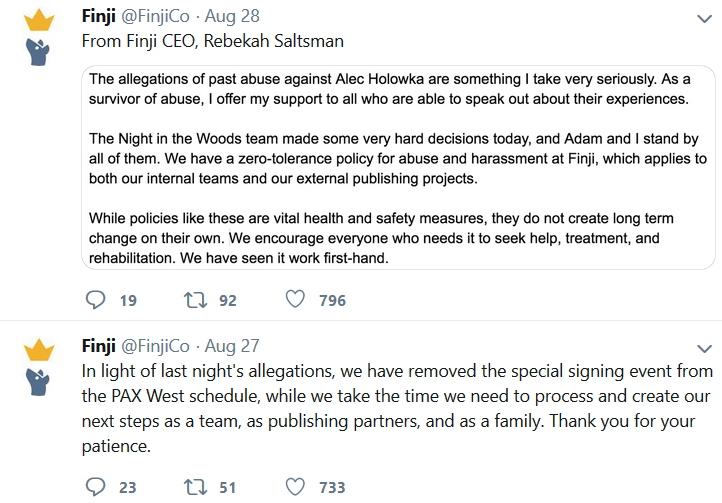Open @FinjiCo handle on Aug 27 tweet
Viewport: 722px width, 503px height.
(155, 346)
